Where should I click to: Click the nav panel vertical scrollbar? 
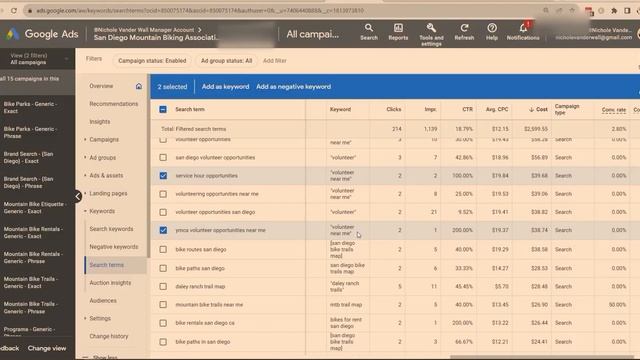tap(149, 167)
